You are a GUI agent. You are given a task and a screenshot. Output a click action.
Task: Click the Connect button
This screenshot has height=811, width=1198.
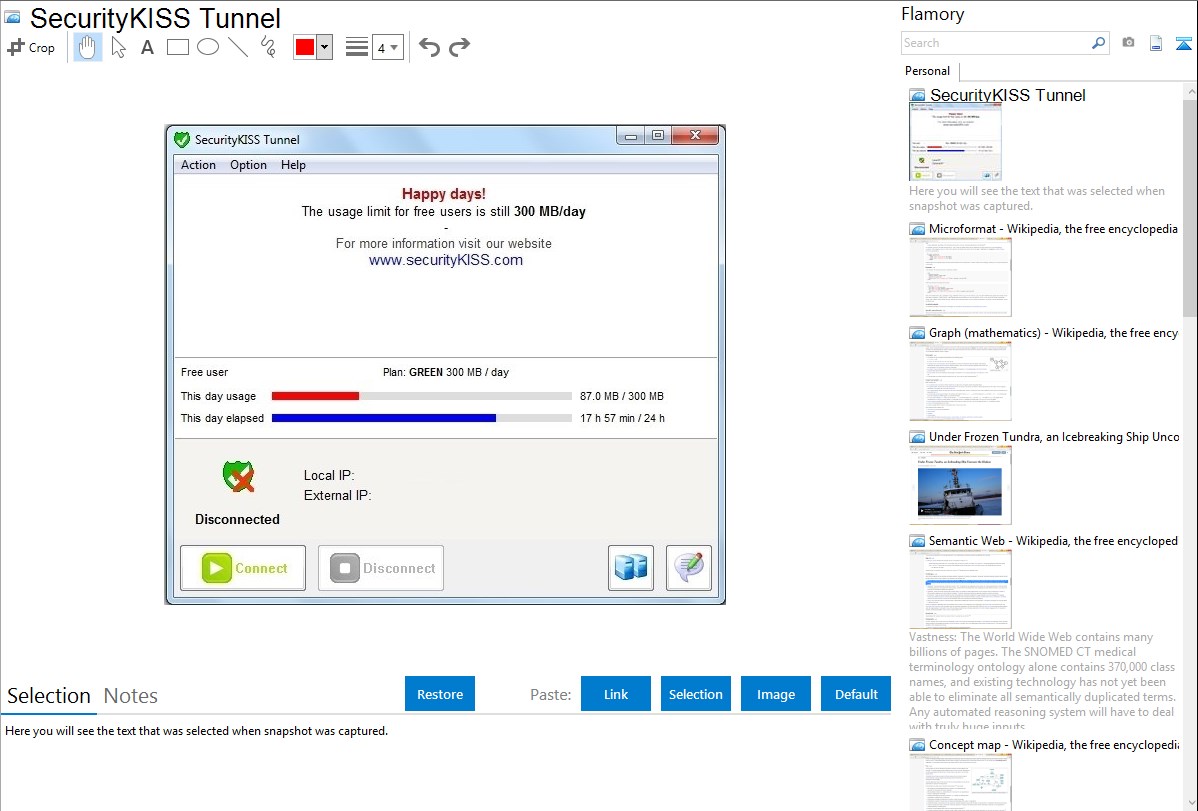[243, 568]
